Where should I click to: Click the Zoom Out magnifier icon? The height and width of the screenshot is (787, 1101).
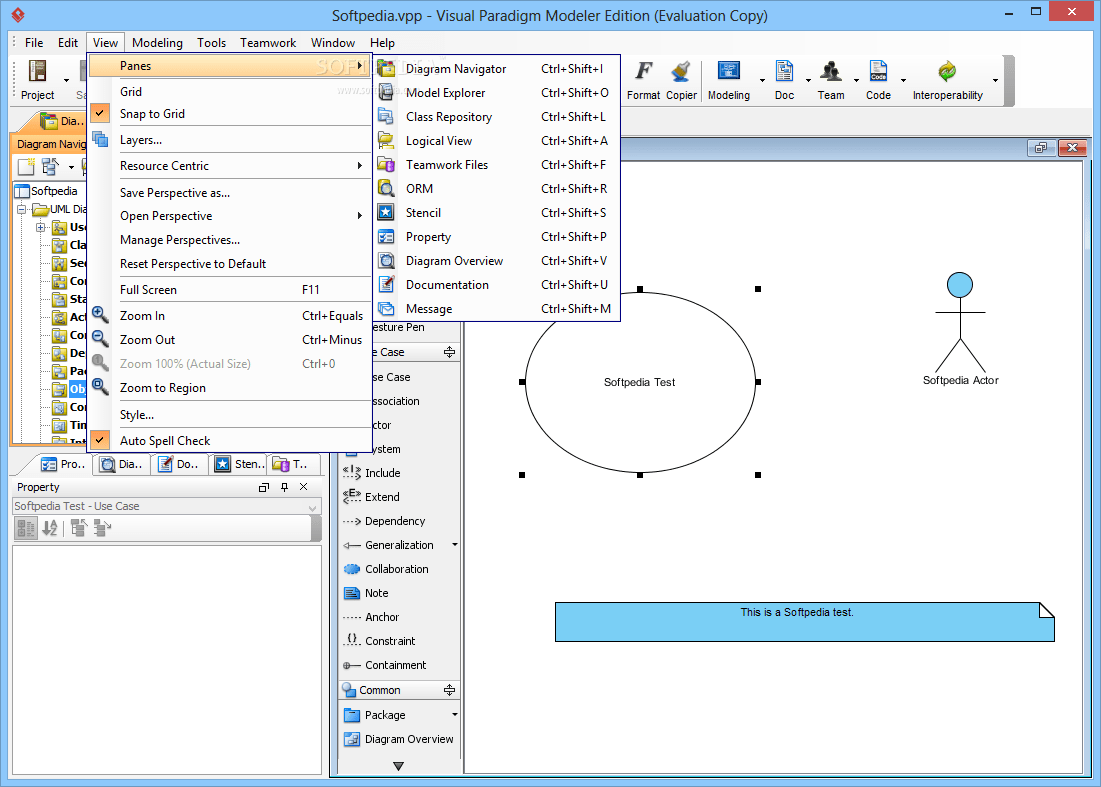pos(100,339)
